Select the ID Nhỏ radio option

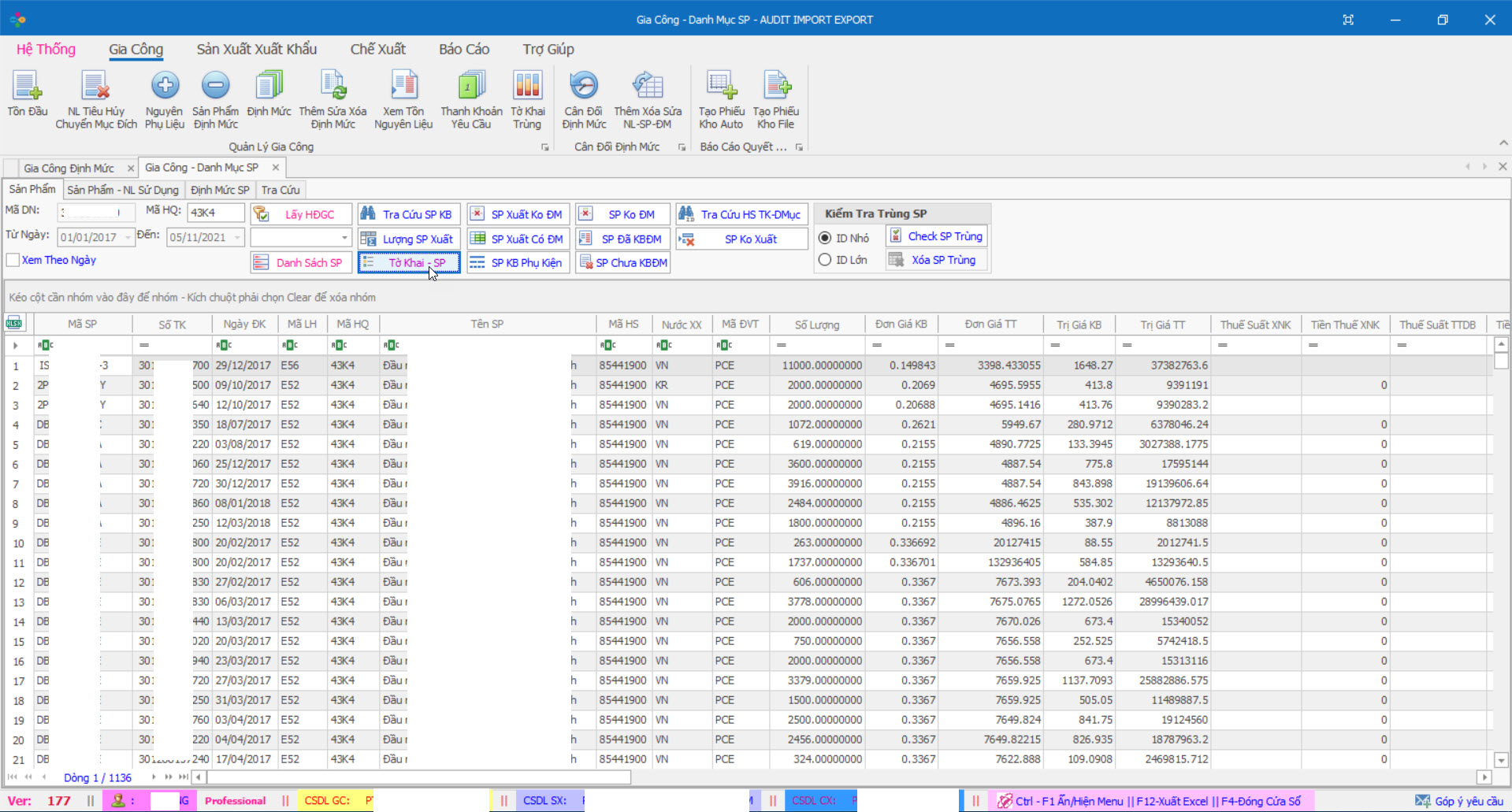[825, 238]
